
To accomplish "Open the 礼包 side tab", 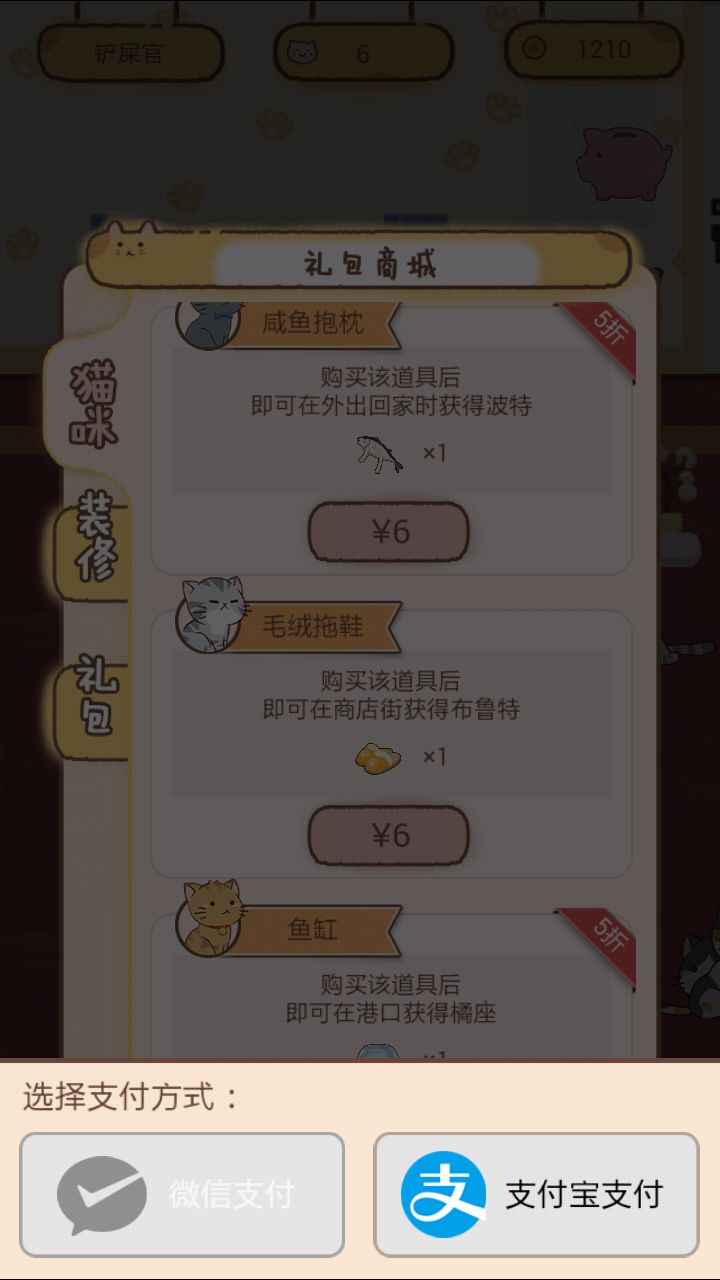I will pos(97,695).
